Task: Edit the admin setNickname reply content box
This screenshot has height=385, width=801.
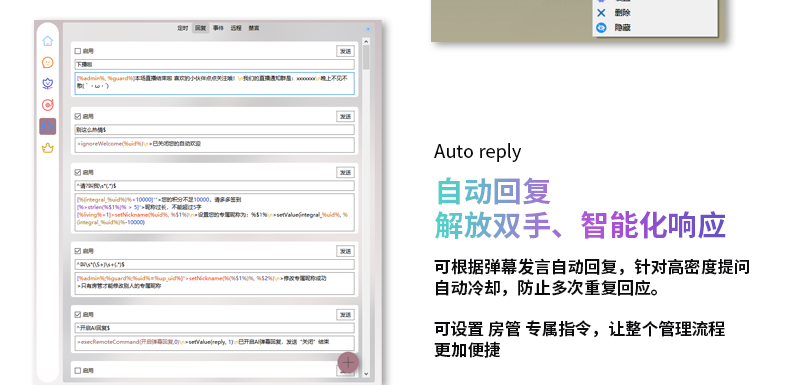Action: point(215,283)
